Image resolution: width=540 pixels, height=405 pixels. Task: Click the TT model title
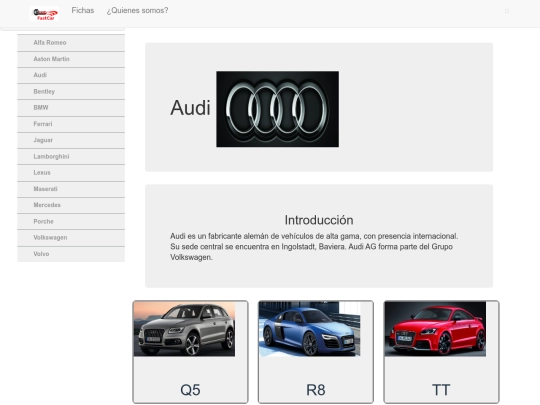click(x=441, y=390)
